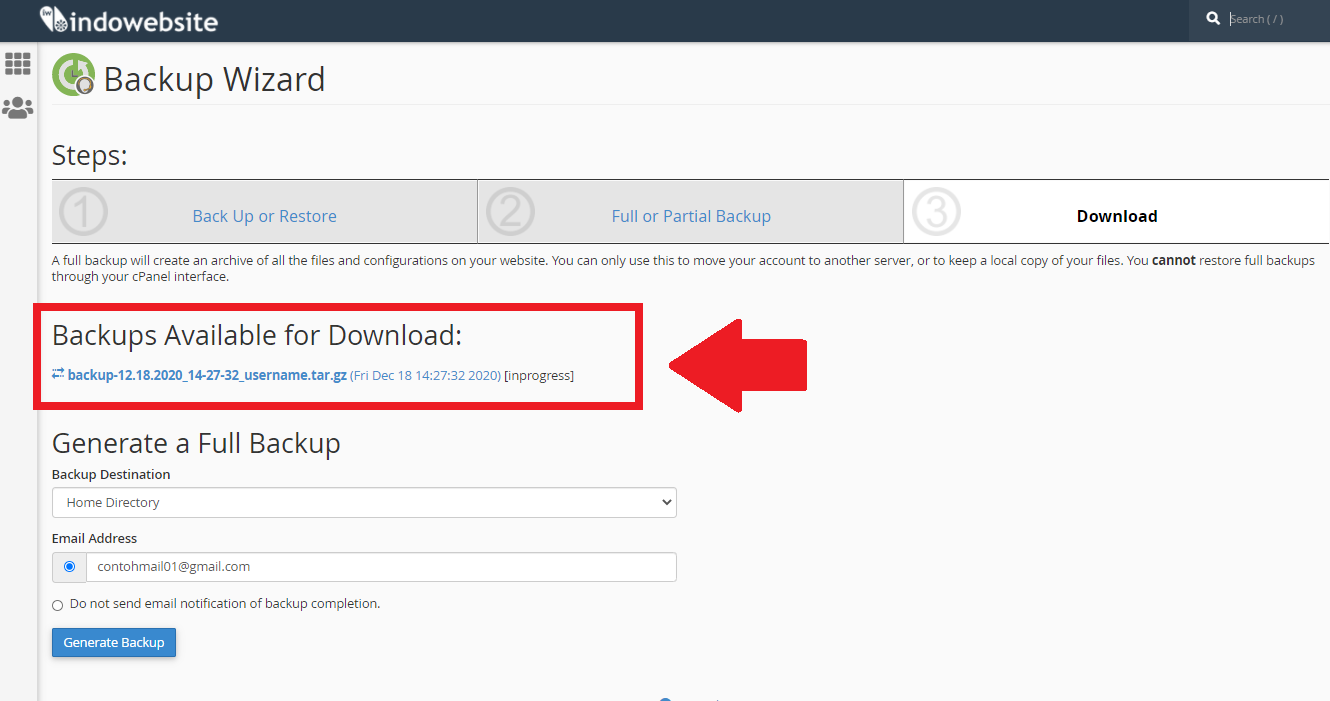Open User Manager people icon in sidebar

[x=18, y=107]
